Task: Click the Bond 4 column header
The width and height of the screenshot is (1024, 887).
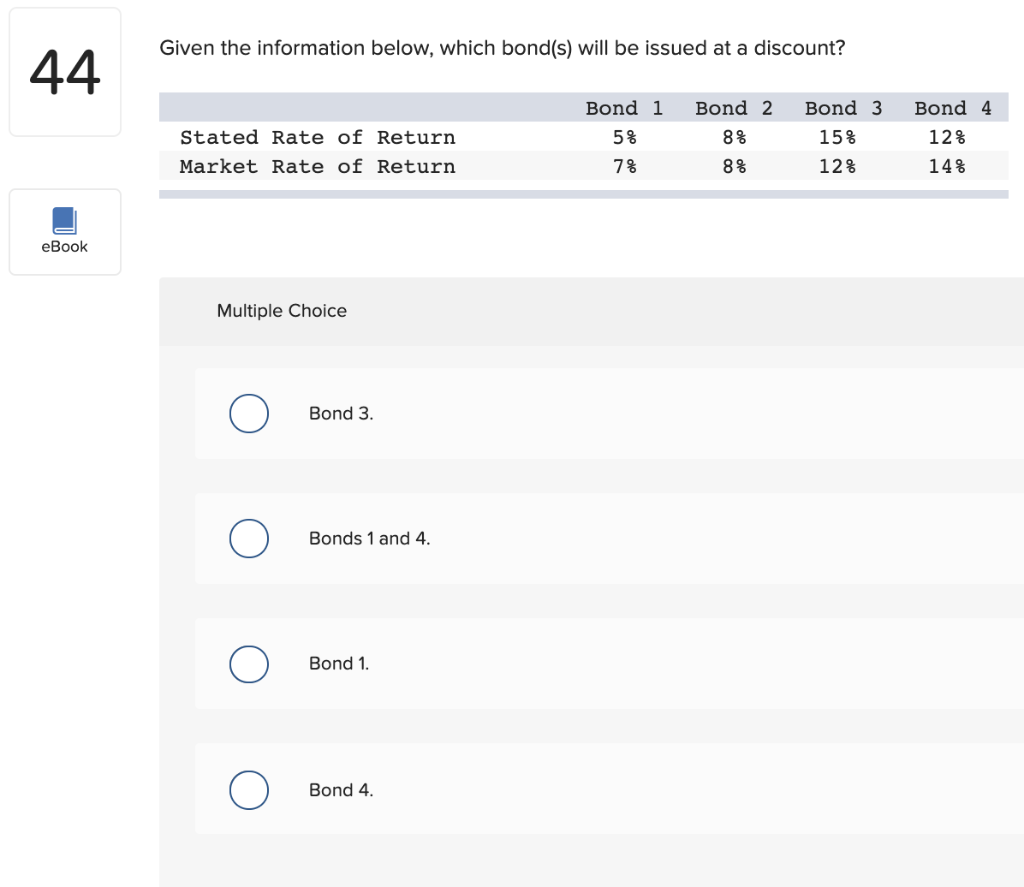Action: click(952, 107)
